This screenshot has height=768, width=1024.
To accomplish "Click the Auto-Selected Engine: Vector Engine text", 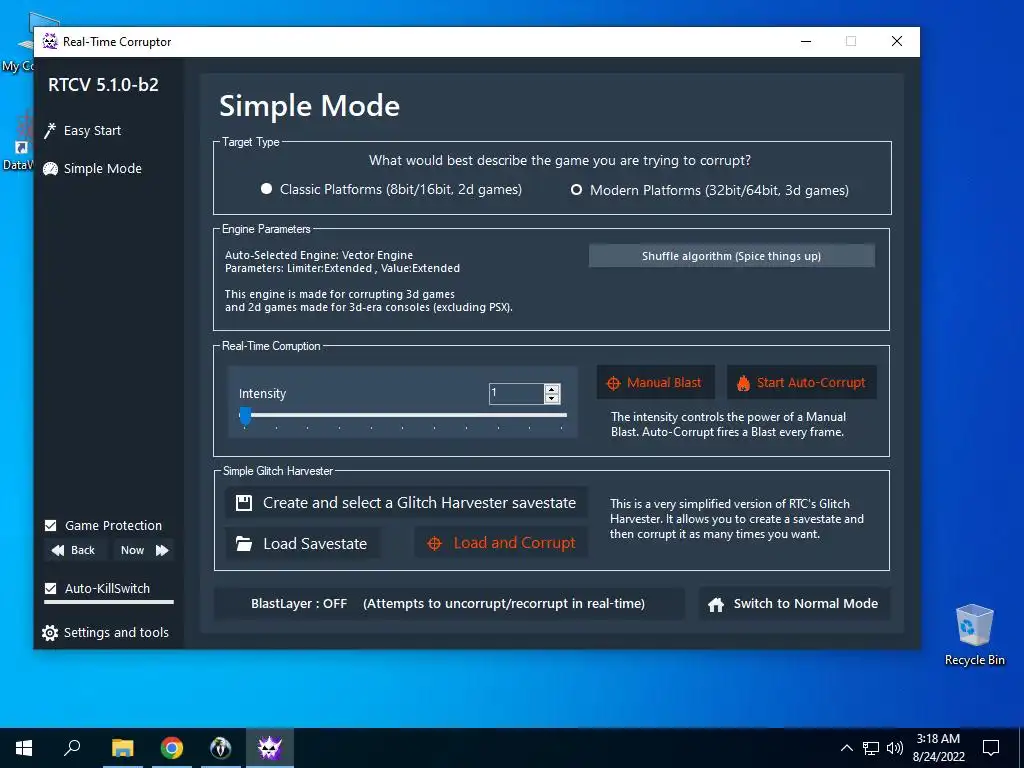I will [319, 255].
